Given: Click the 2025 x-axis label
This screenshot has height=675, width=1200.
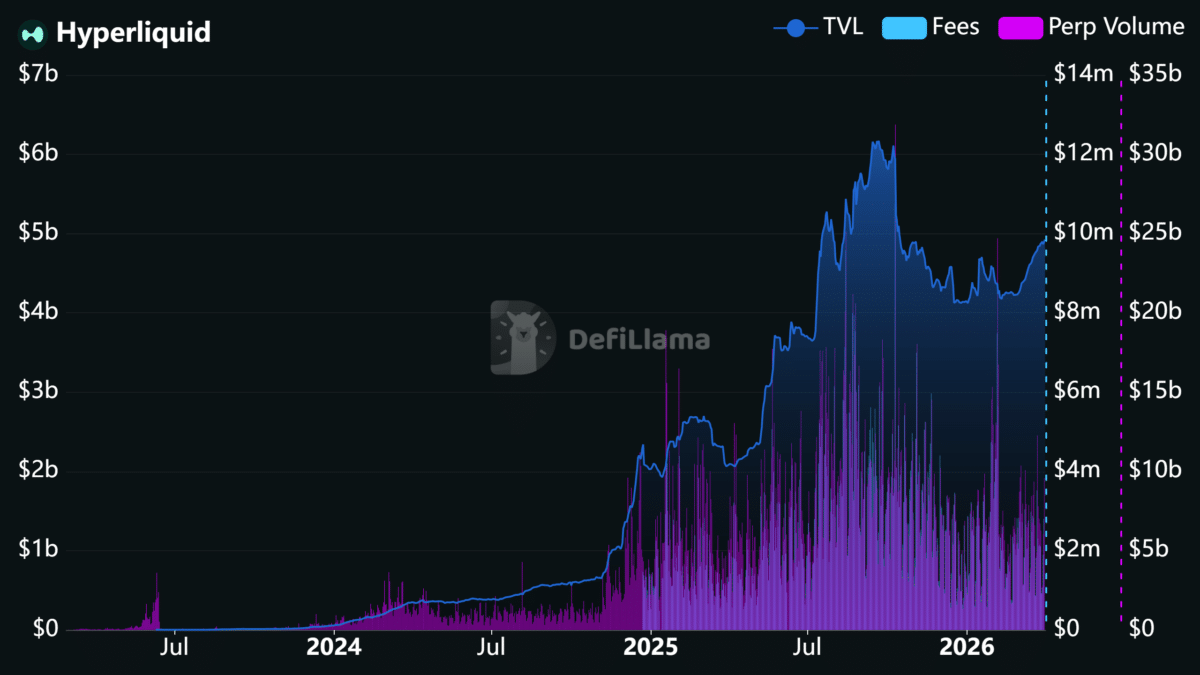Looking at the screenshot, I should [x=650, y=647].
